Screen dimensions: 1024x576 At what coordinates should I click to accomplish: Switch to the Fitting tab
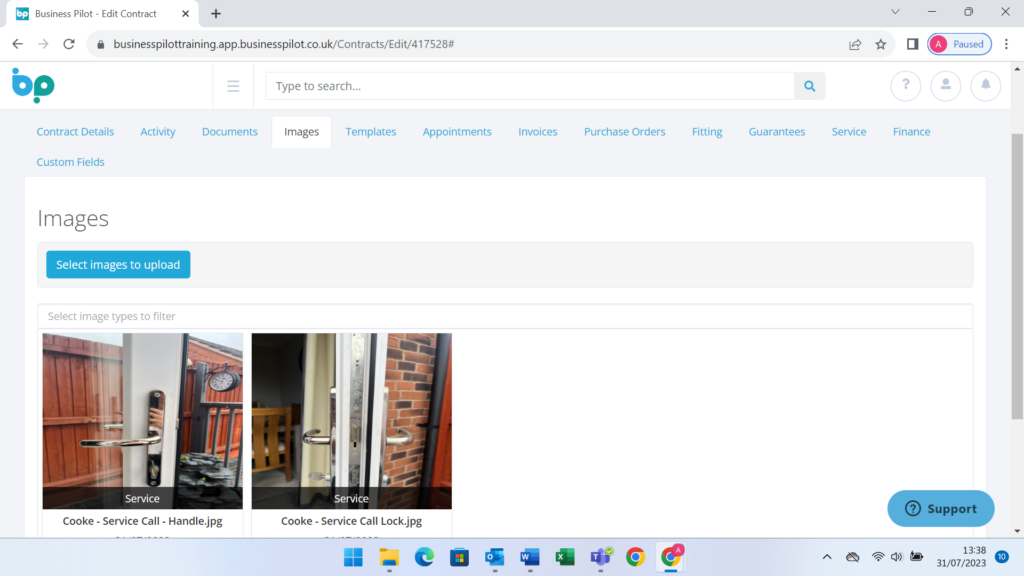click(707, 132)
